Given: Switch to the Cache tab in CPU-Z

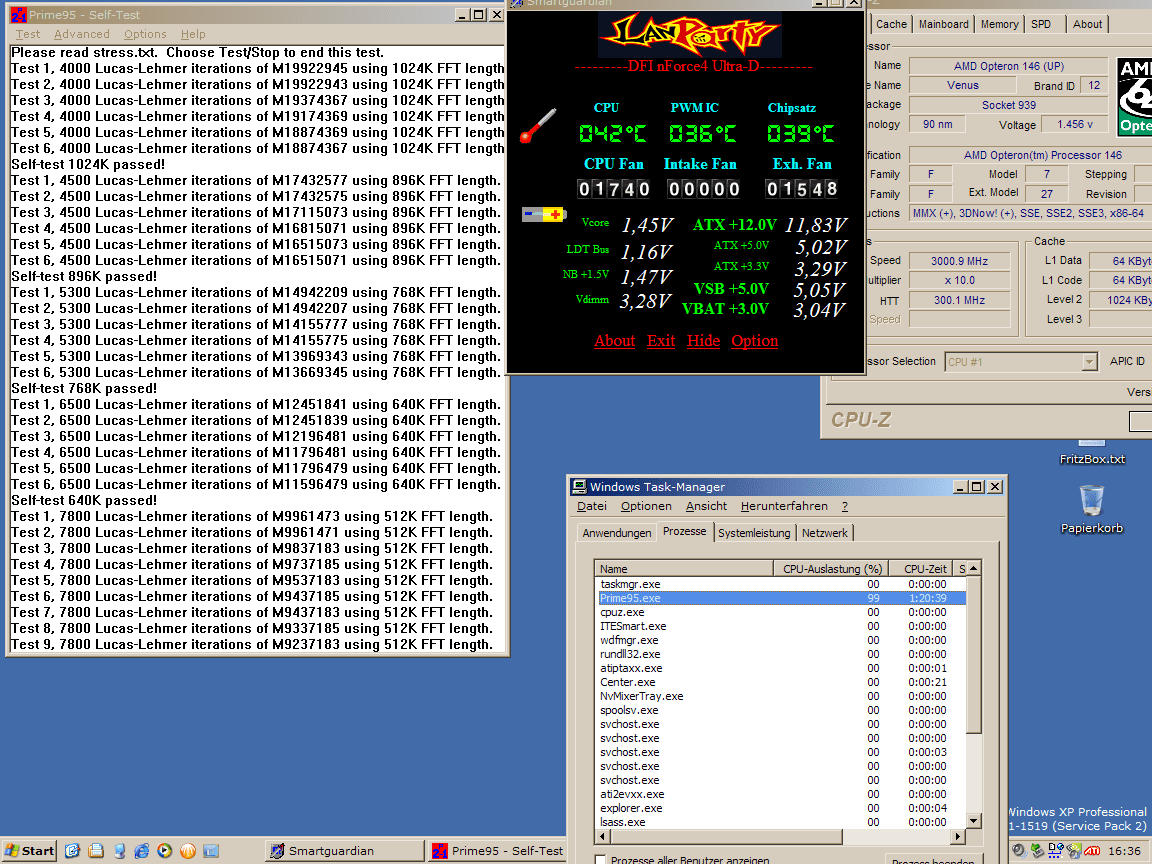Looking at the screenshot, I should pos(891,24).
